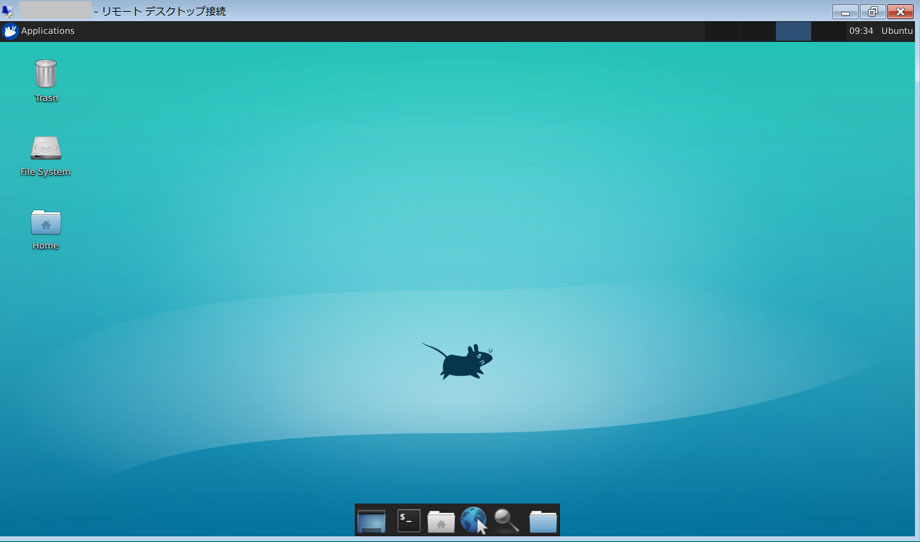Viewport: 920px width, 542px height.
Task: Click the Show Desktop icon in the dock
Action: 371,520
